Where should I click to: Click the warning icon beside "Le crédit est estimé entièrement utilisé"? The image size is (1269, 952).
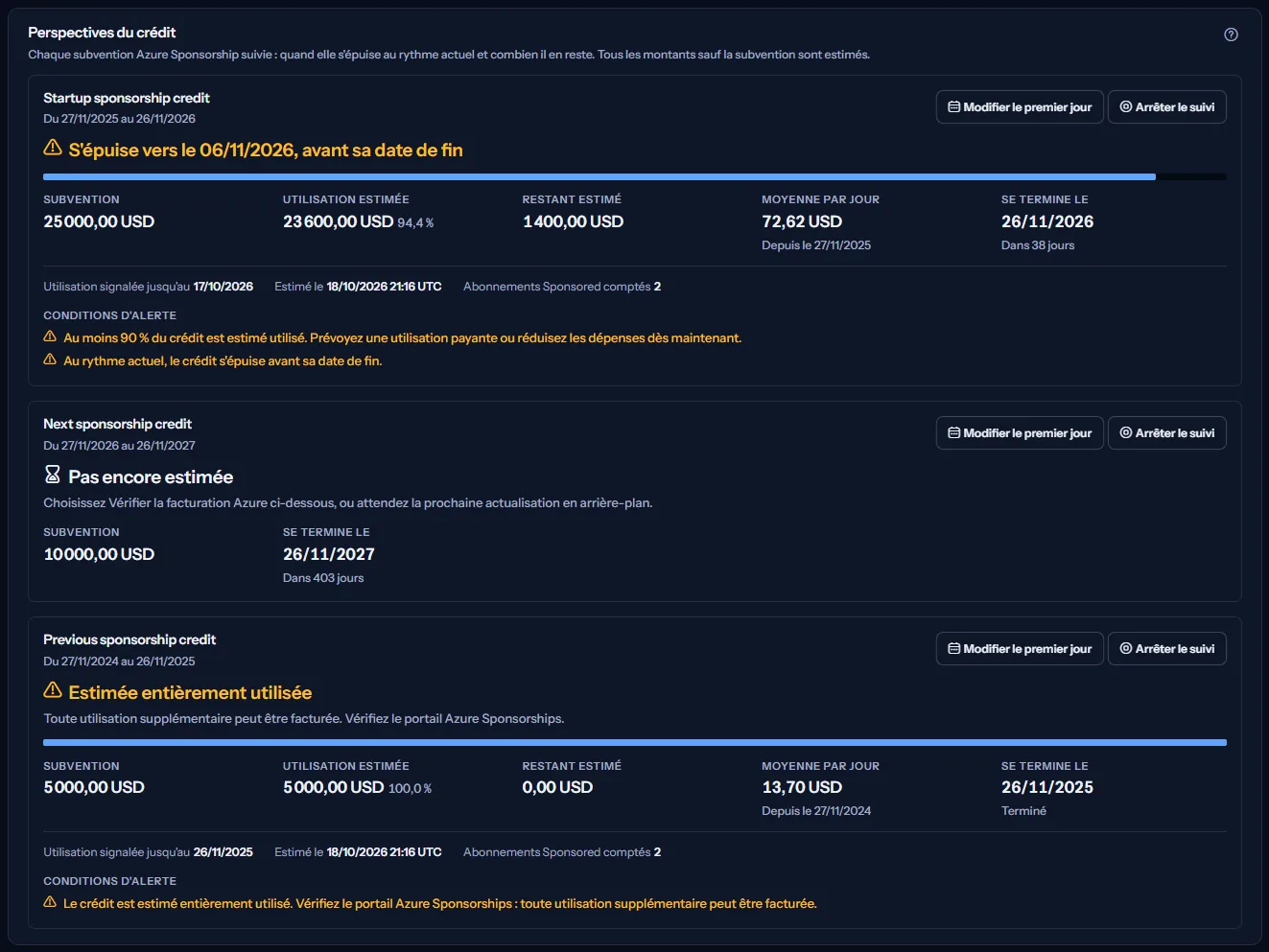(x=50, y=902)
